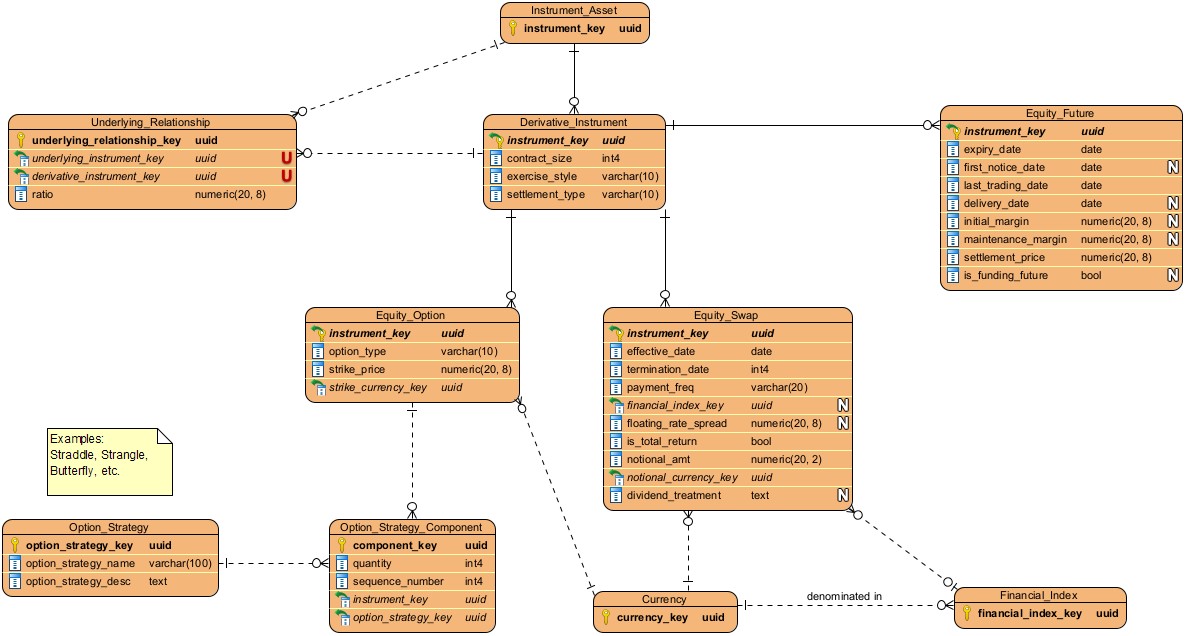Select the Equity_Swap entity title
Screen dimensions: 1186x636
point(727,315)
